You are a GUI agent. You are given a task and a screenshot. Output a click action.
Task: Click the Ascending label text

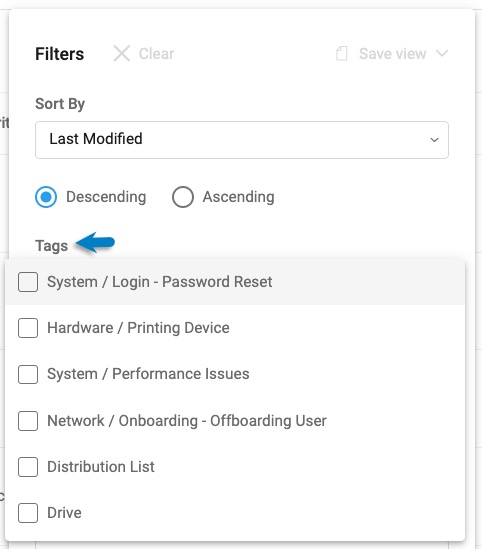tap(238, 197)
